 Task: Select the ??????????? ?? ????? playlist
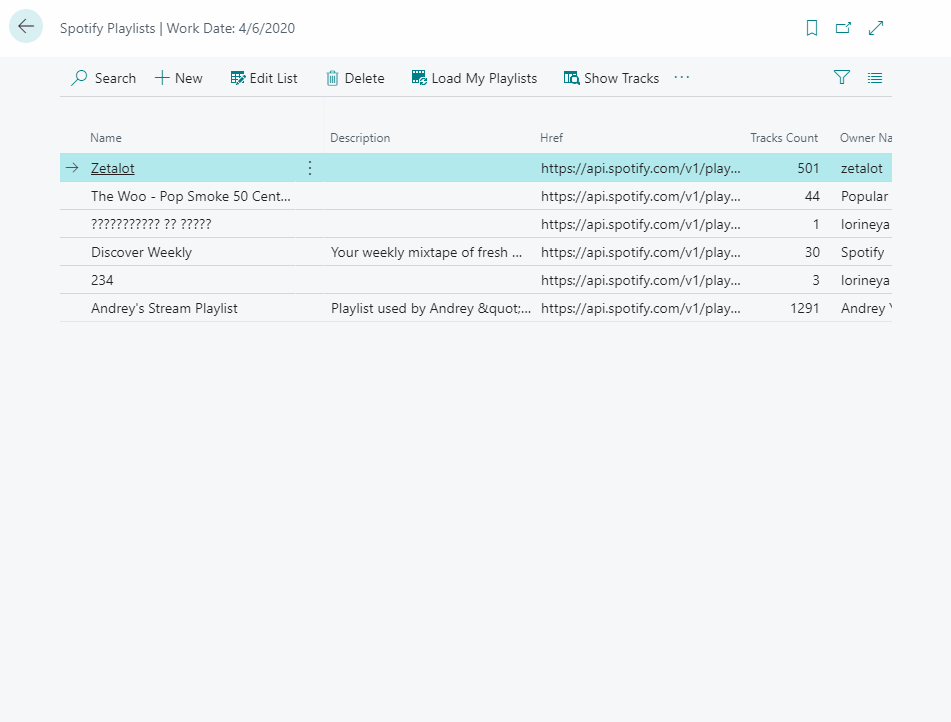151,224
